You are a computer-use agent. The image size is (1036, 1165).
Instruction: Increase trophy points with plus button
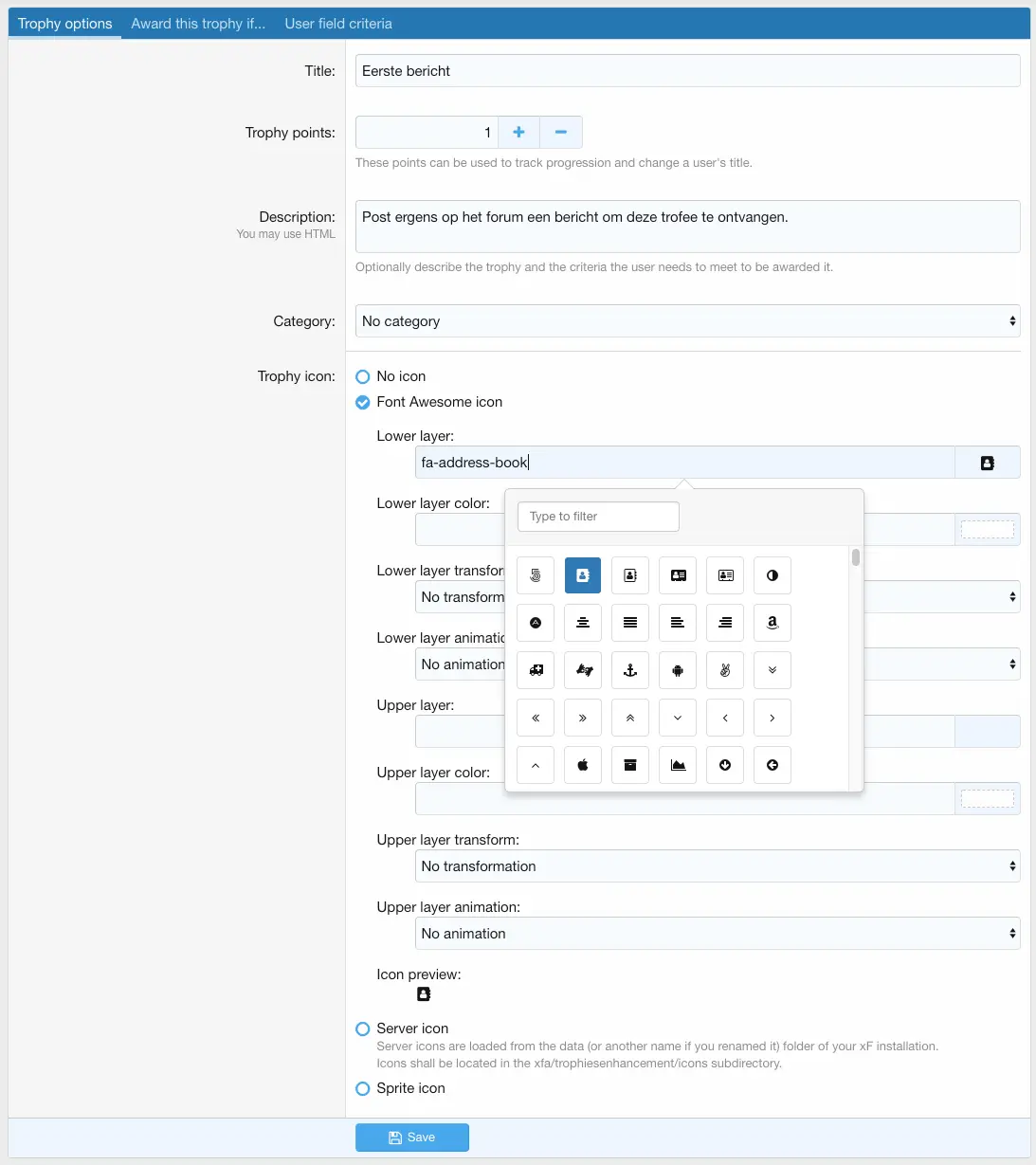click(518, 133)
